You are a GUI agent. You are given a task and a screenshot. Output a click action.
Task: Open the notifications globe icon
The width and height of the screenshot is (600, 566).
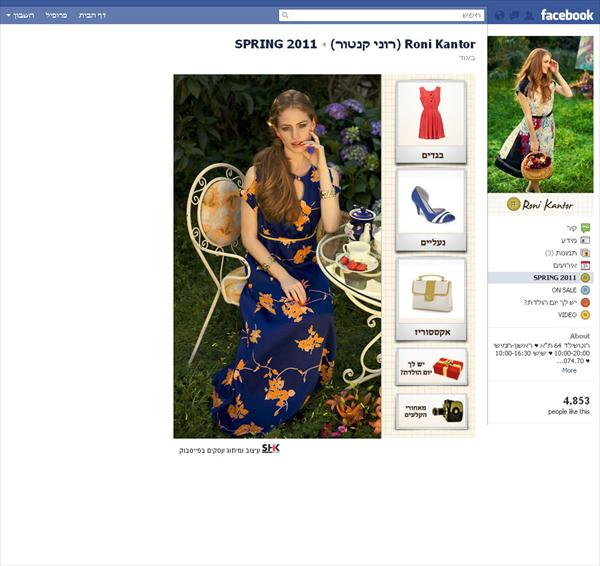pyautogui.click(x=500, y=15)
